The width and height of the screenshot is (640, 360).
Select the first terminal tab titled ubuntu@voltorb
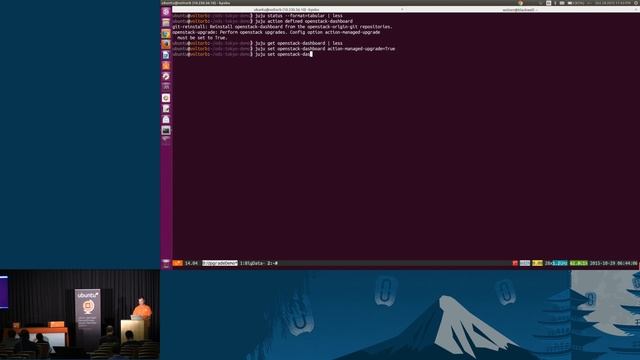287,9
